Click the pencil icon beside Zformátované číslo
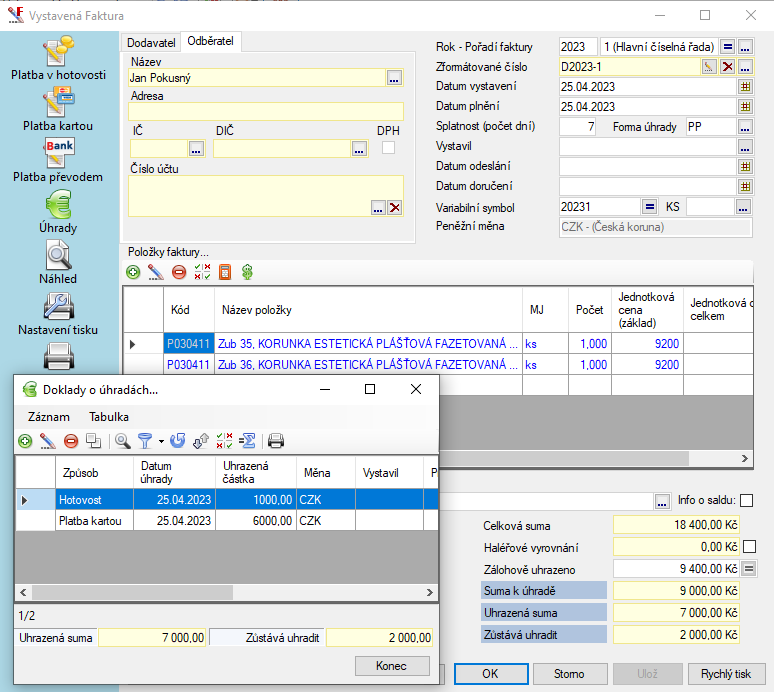774x692 pixels. tap(709, 67)
